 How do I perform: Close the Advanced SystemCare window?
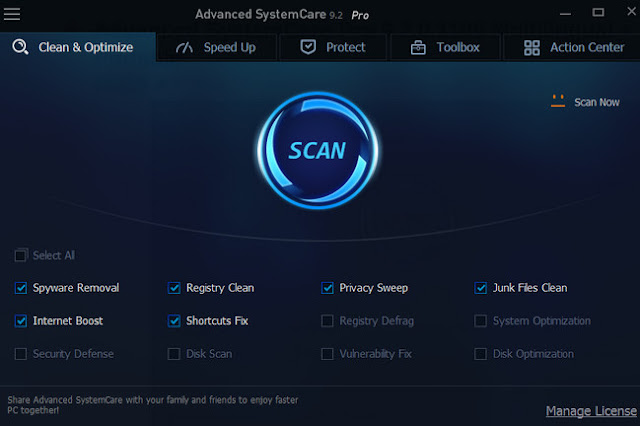point(631,11)
